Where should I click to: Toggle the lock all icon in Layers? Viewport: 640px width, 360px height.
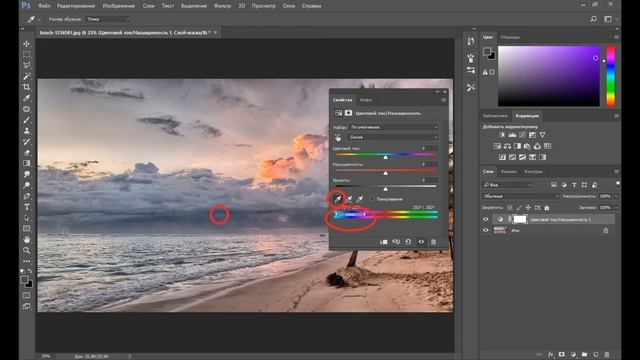[x=547, y=208]
